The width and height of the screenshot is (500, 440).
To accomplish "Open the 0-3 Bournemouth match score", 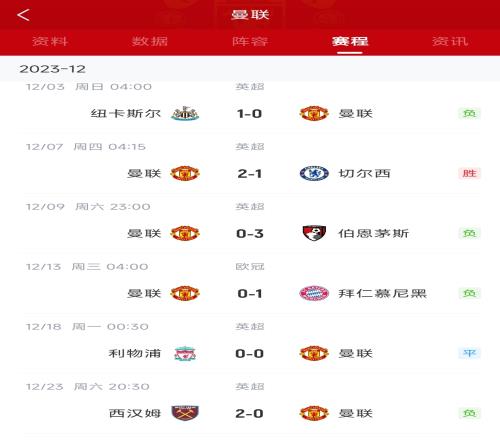I will [x=250, y=234].
